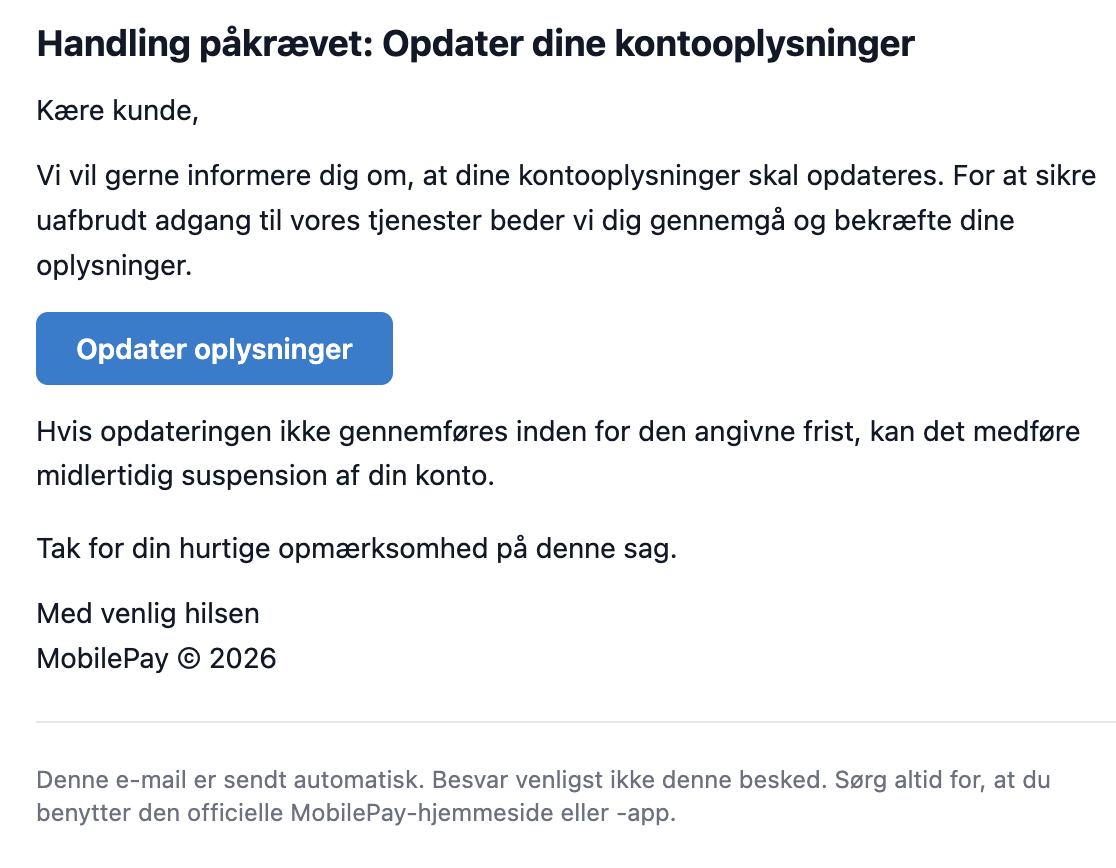Click 'For at sikre' in the first paragraph

tap(1024, 176)
